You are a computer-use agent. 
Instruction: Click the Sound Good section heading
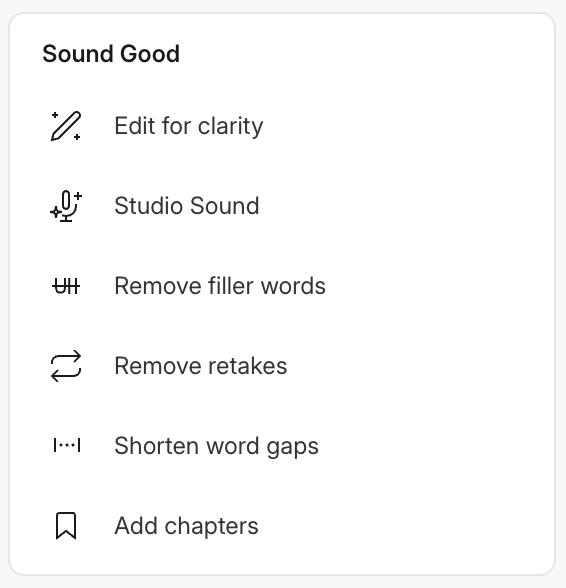pos(111,54)
